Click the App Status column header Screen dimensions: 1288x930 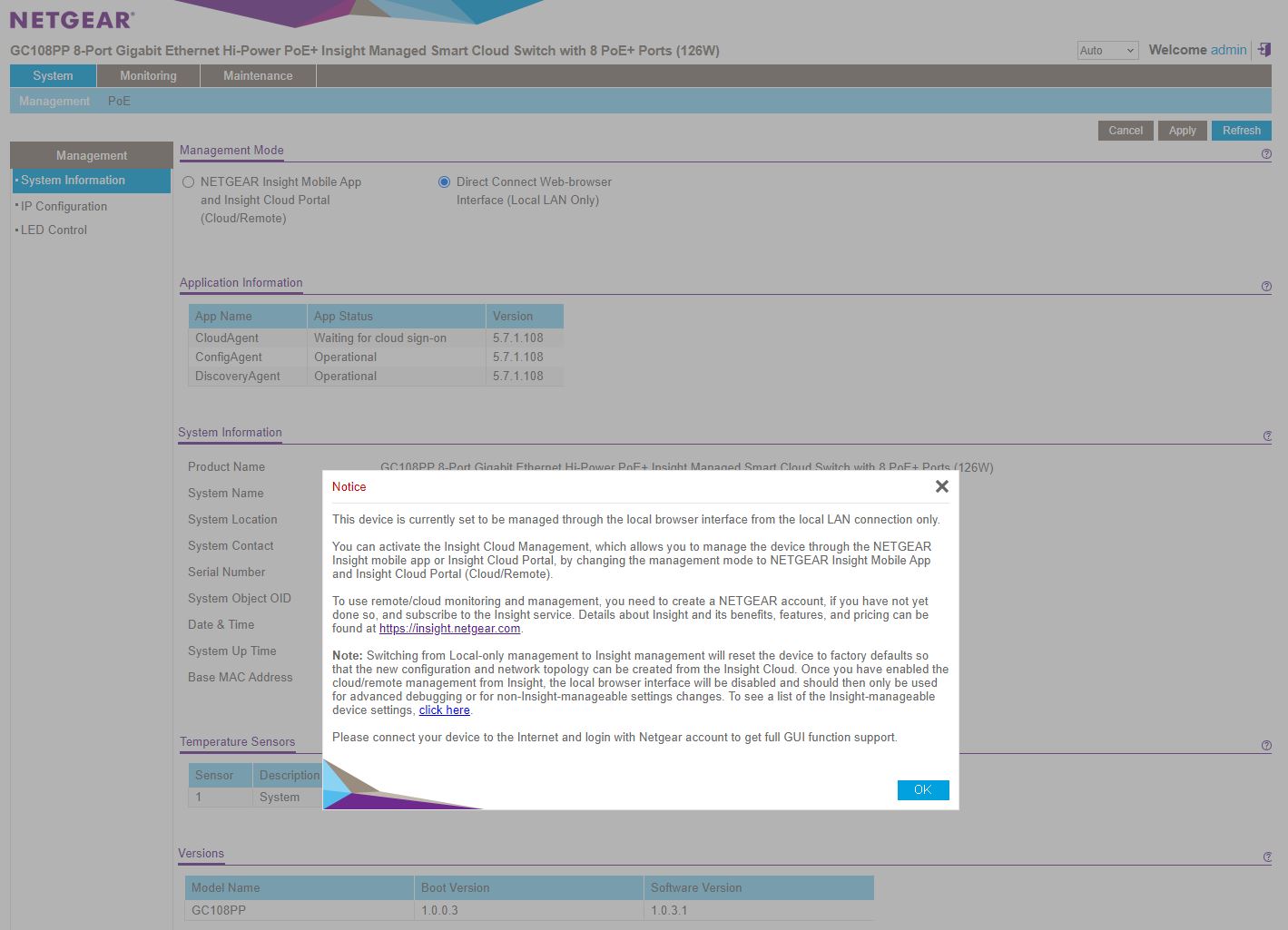(397, 316)
